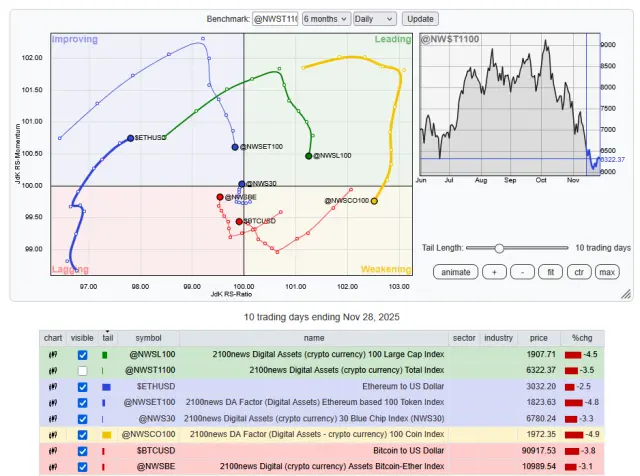Screen dimensions: 640x476
Task: Uncheck visibility for $ETHUSD
Action: click(82, 387)
